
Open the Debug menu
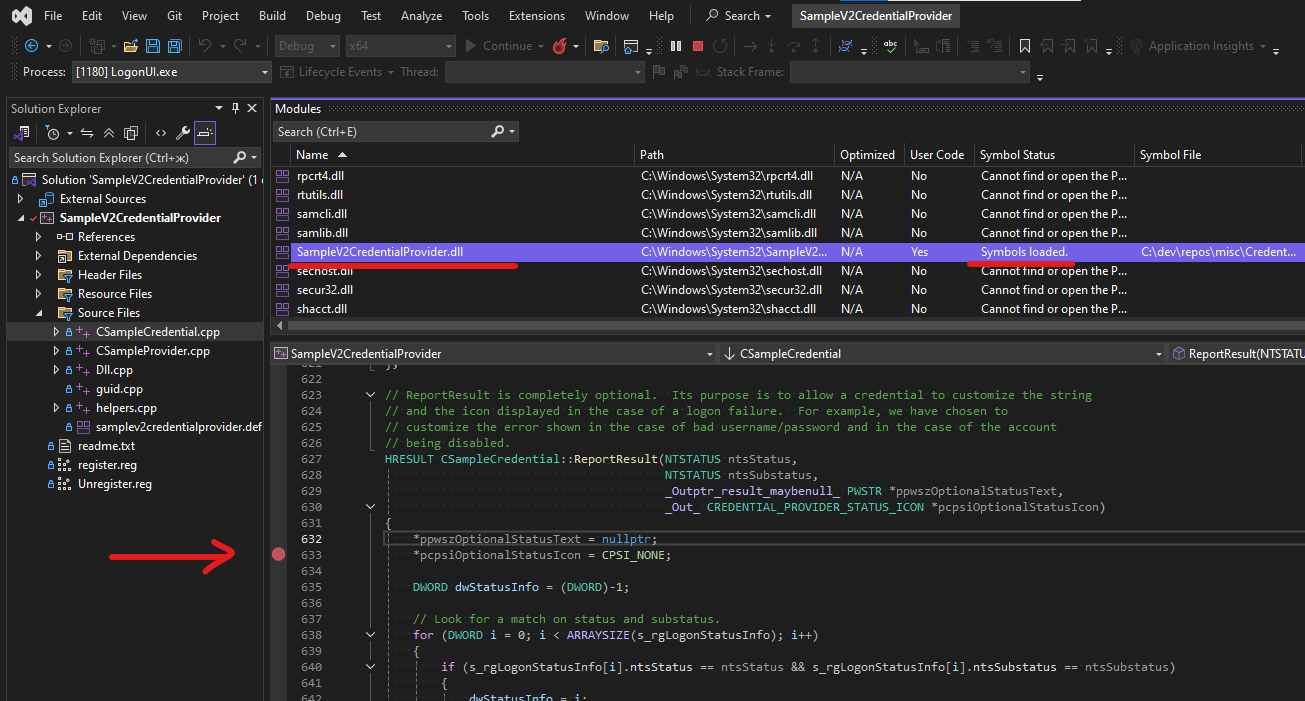pos(322,16)
